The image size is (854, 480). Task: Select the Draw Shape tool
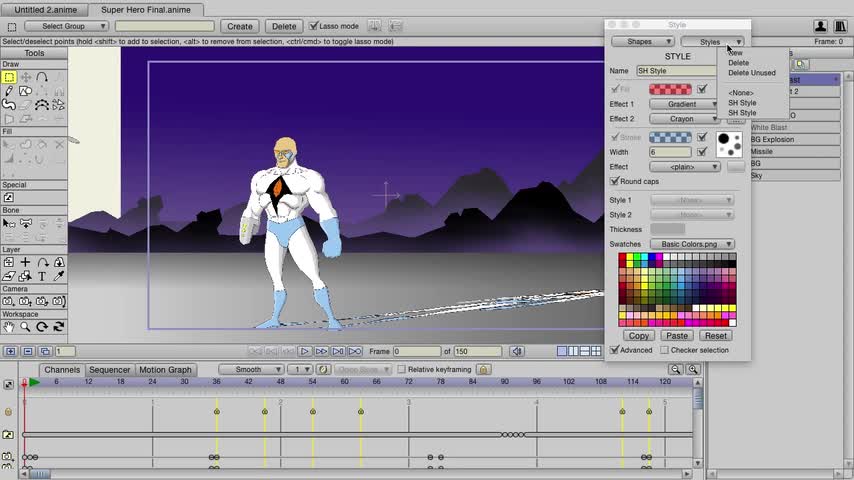point(26,91)
